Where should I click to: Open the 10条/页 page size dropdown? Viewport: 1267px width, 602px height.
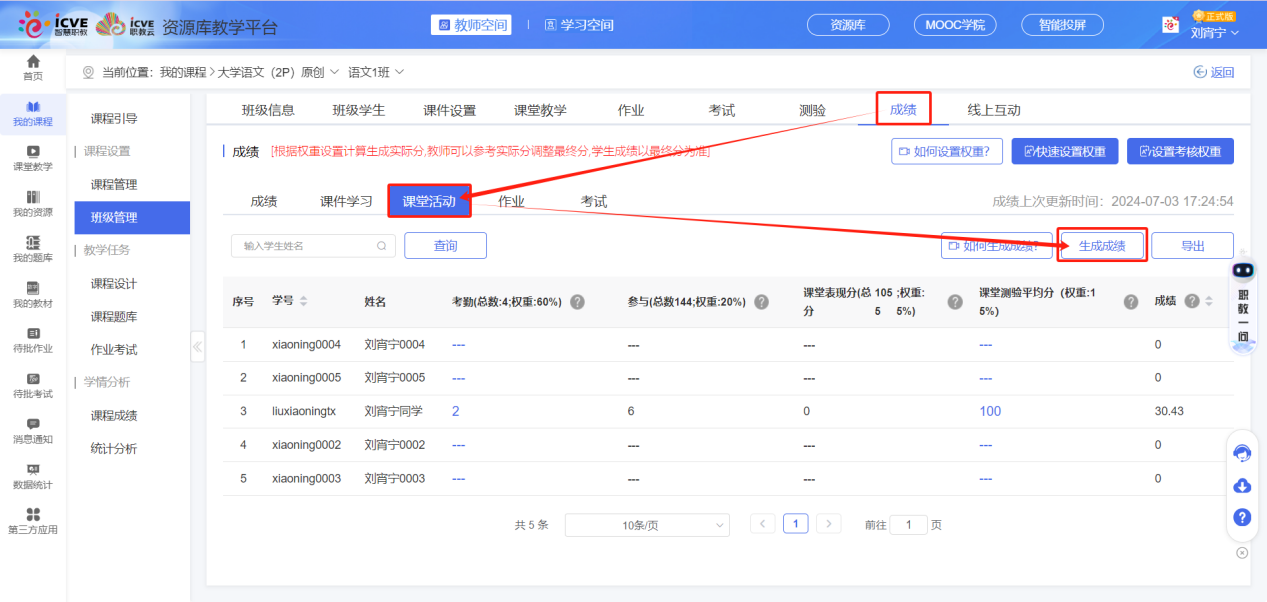[646, 524]
